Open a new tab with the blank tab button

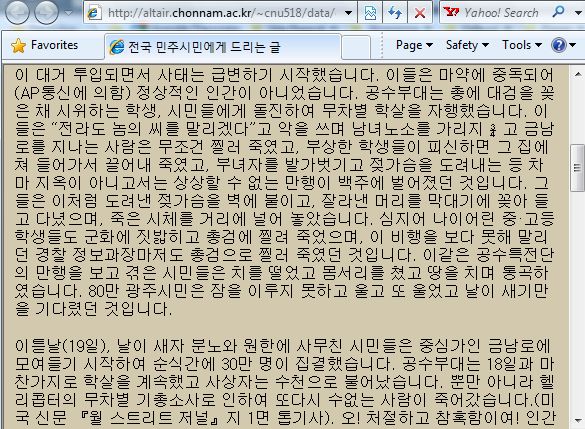(356, 47)
